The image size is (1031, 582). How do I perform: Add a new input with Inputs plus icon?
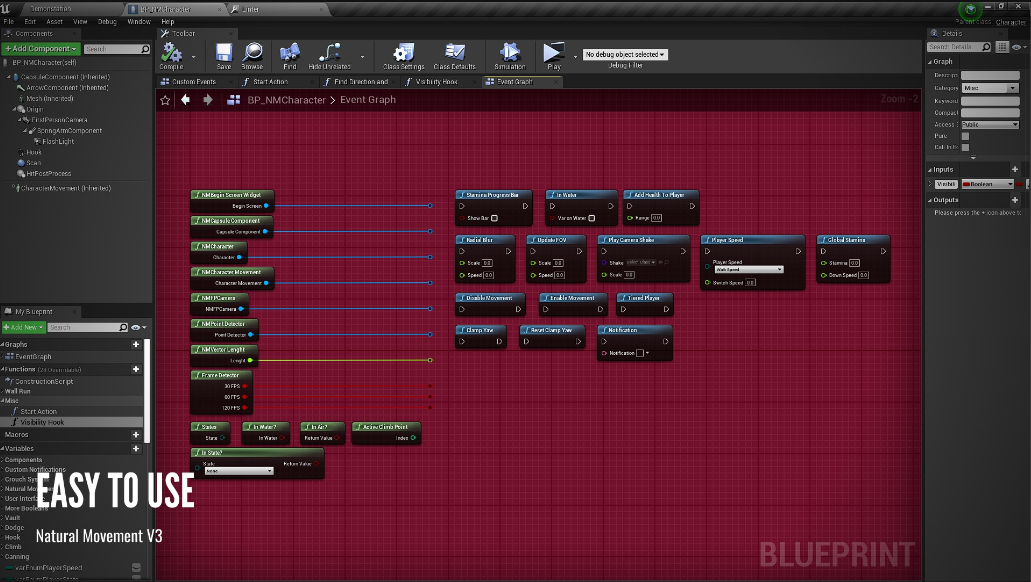[x=1015, y=170]
